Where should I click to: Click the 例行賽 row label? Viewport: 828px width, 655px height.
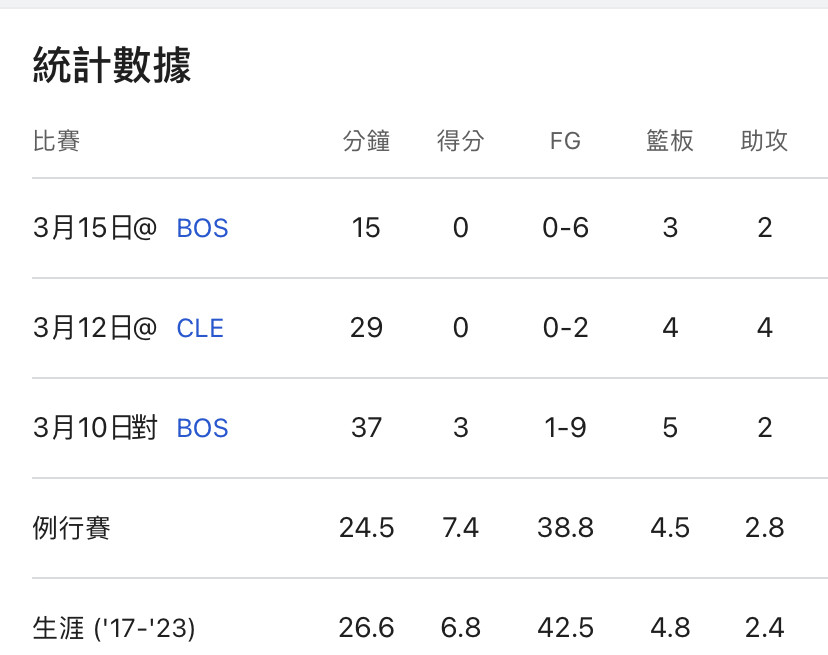tap(72, 528)
